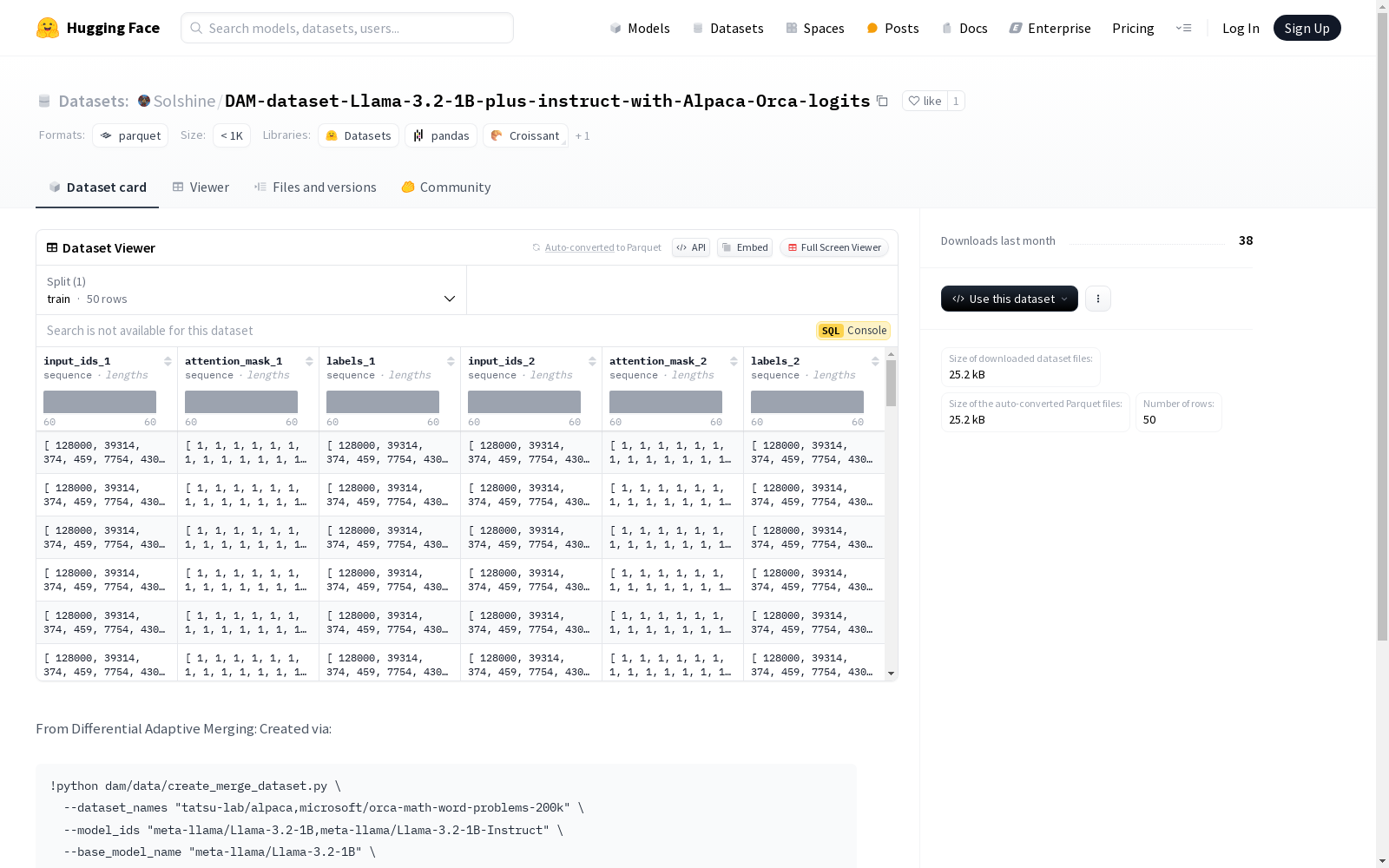The image size is (1389, 868).
Task: Copy the dataset name with the copy icon
Action: point(882,101)
